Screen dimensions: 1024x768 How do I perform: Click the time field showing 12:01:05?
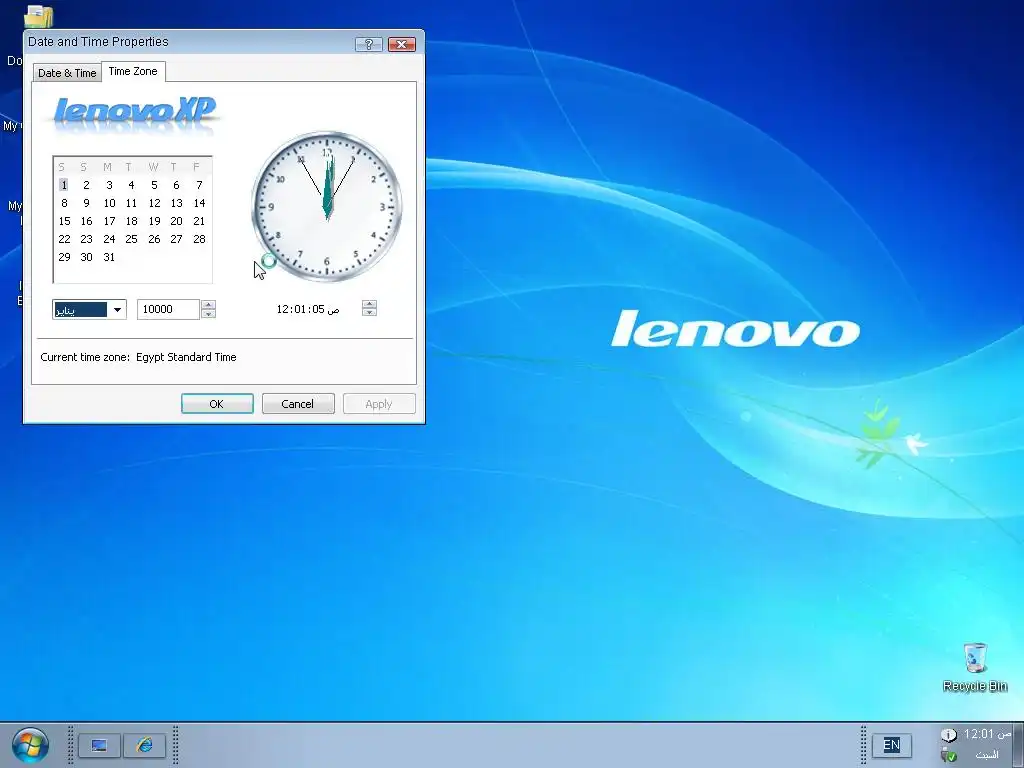point(308,310)
